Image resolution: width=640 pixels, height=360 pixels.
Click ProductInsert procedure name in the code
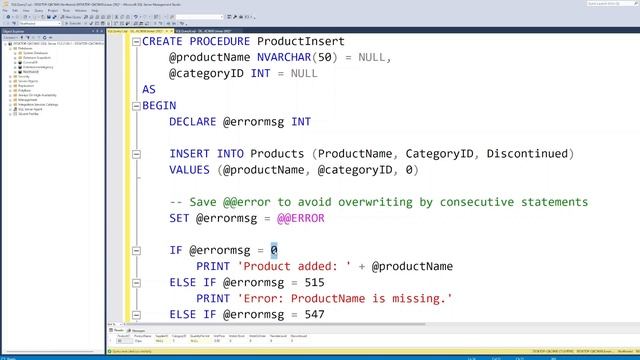coord(301,42)
